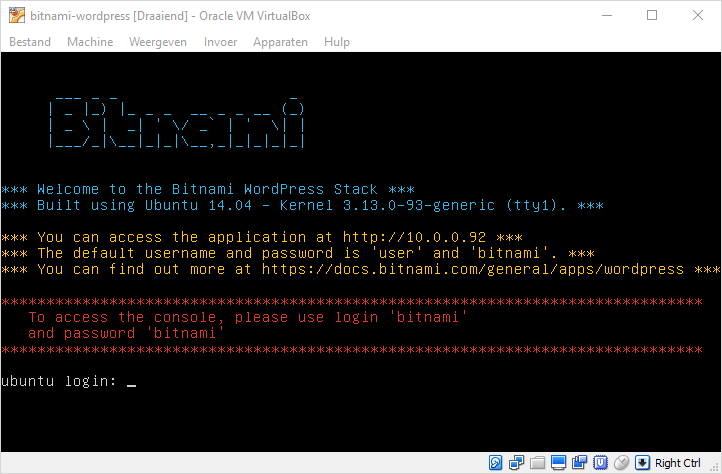Open the Hulp menu
Image resolution: width=722 pixels, height=474 pixels.
(x=337, y=42)
